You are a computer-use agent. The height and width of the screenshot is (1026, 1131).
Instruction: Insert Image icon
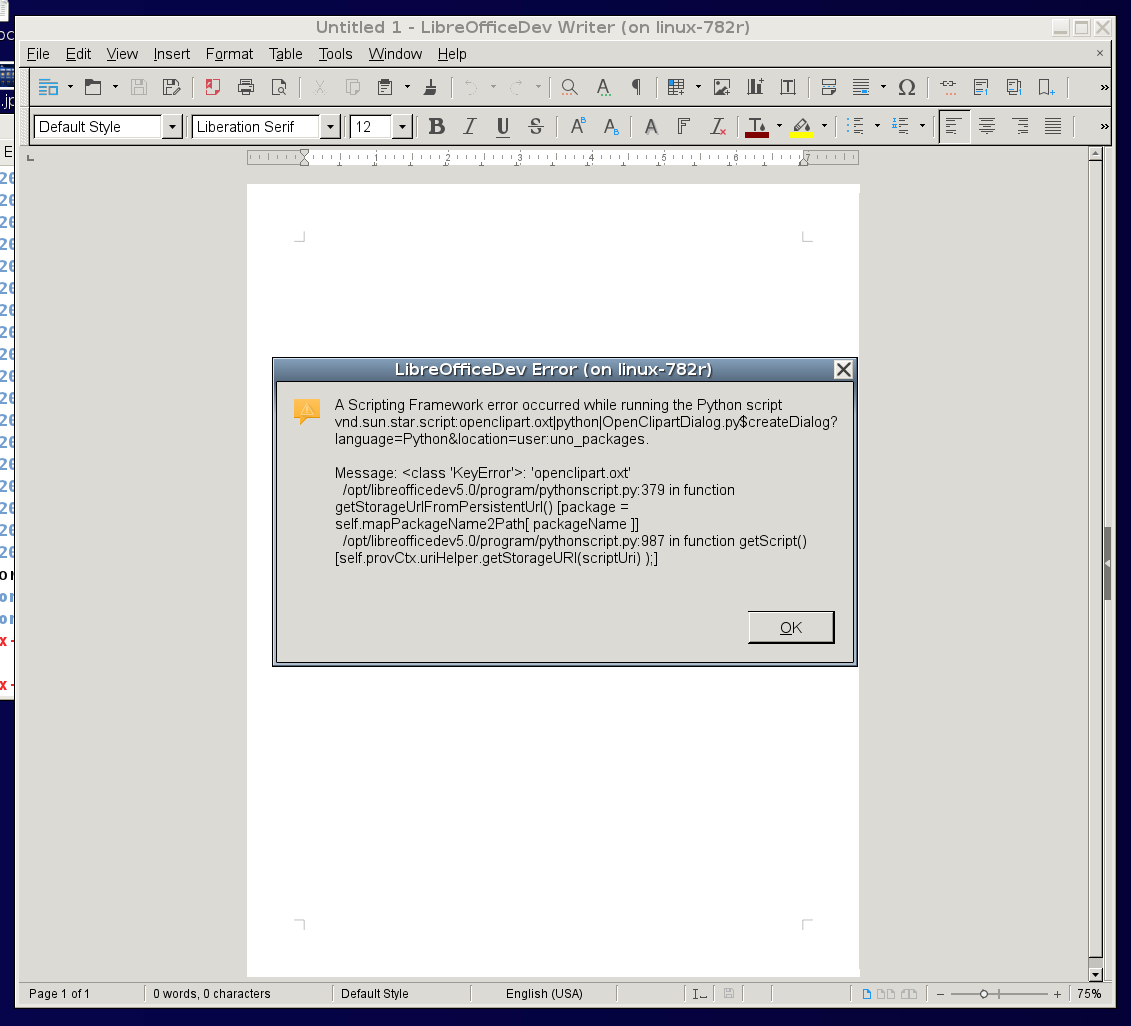pyautogui.click(x=722, y=87)
